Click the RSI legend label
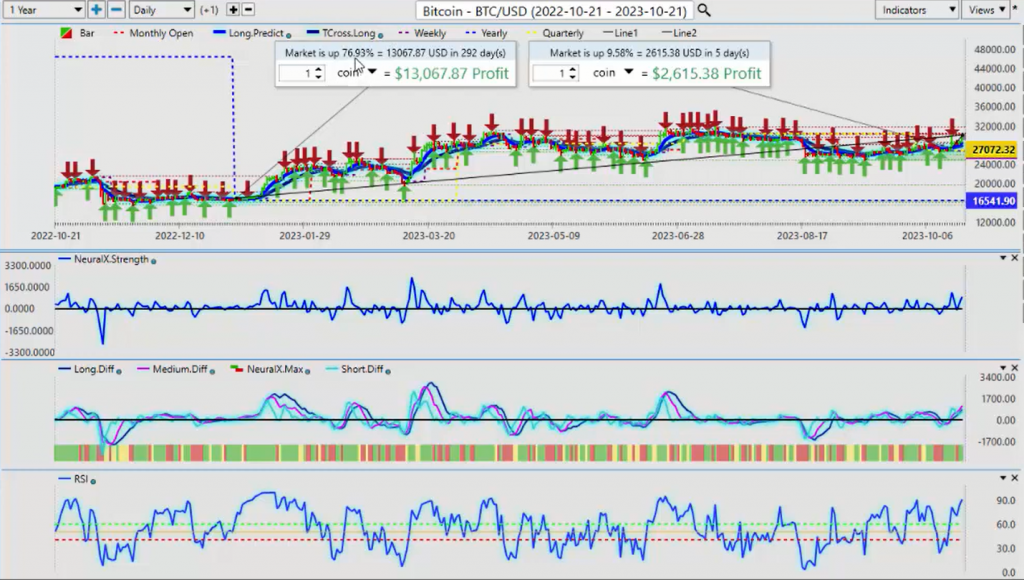The image size is (1024, 580). point(81,479)
